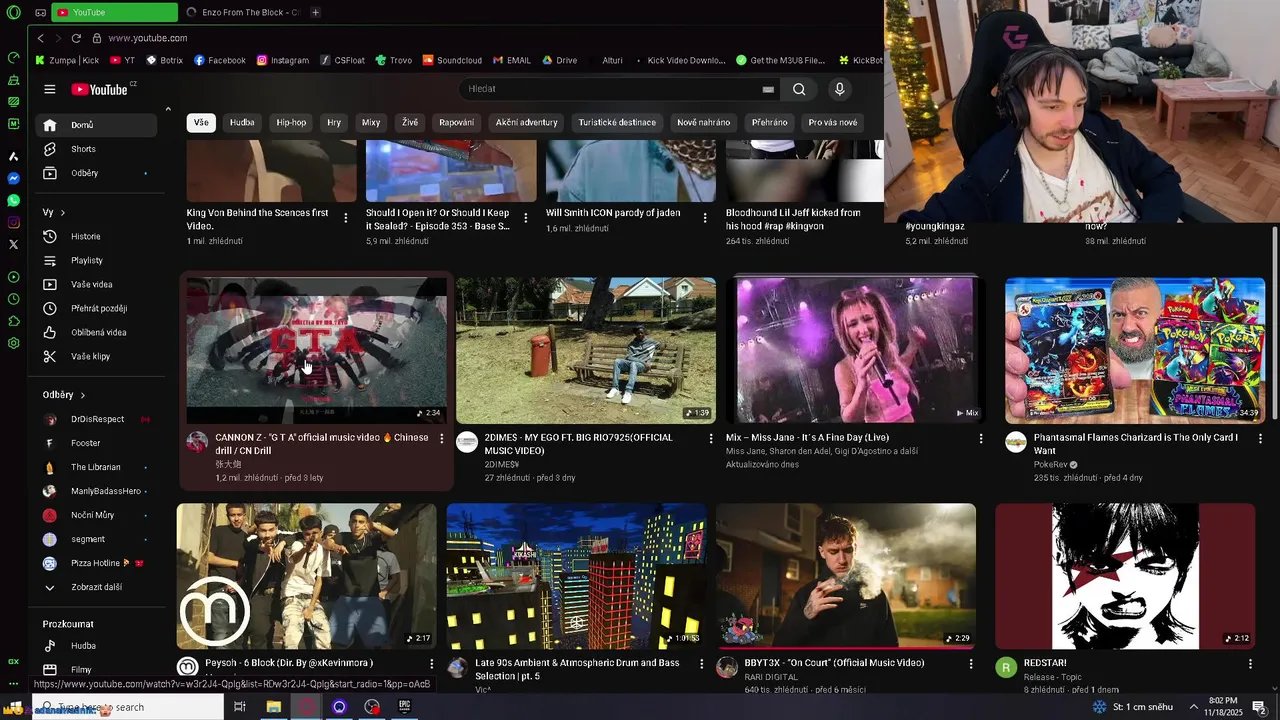
Task: Select the Nově nahráno filter chip
Action: pos(703,122)
